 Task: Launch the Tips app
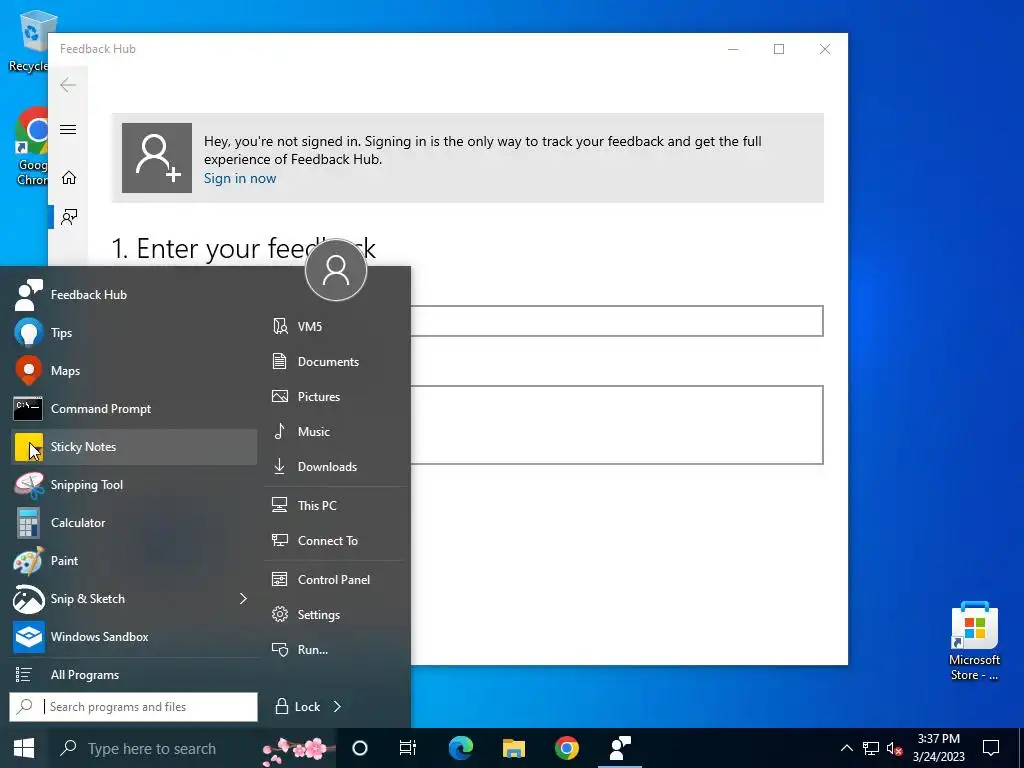[134, 332]
